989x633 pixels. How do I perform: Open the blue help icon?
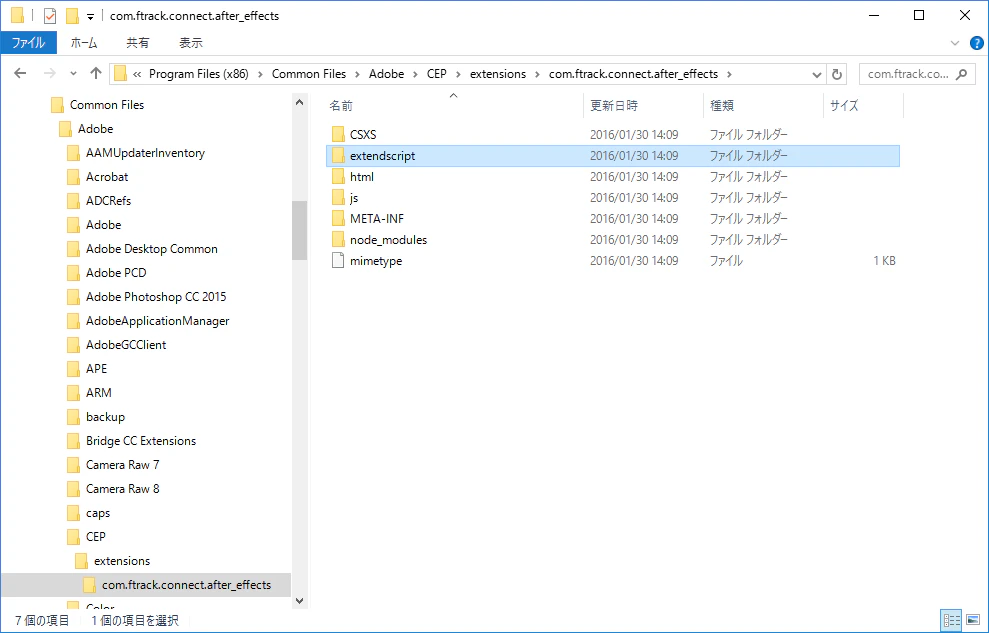976,43
